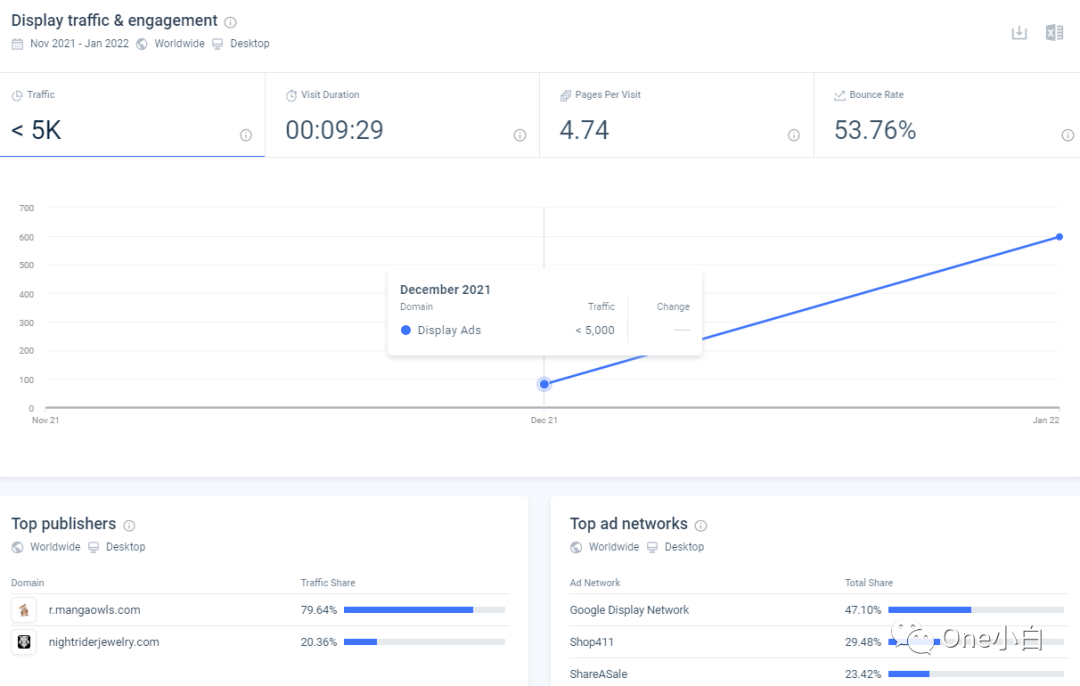Select the Jan 22 data point on chart
Viewport: 1080px width, 686px height.
(1058, 237)
